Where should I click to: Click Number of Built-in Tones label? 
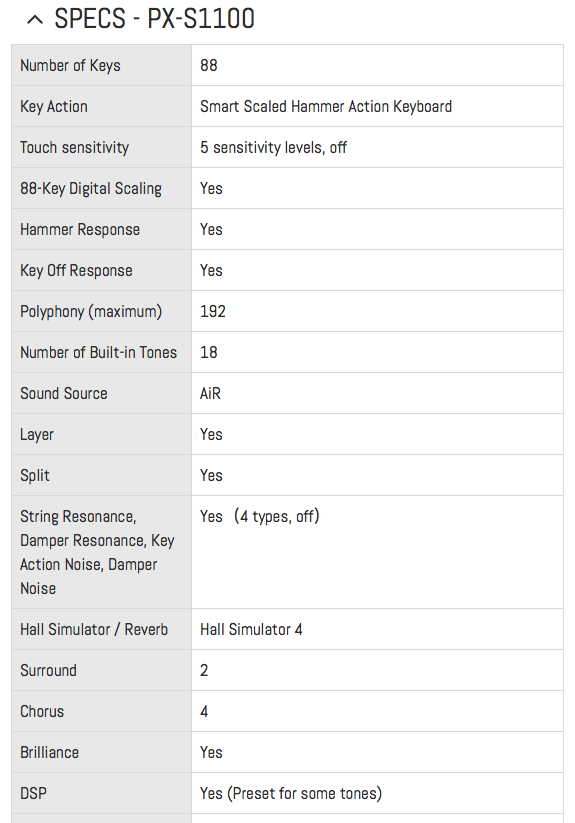pyautogui.click(x=99, y=352)
